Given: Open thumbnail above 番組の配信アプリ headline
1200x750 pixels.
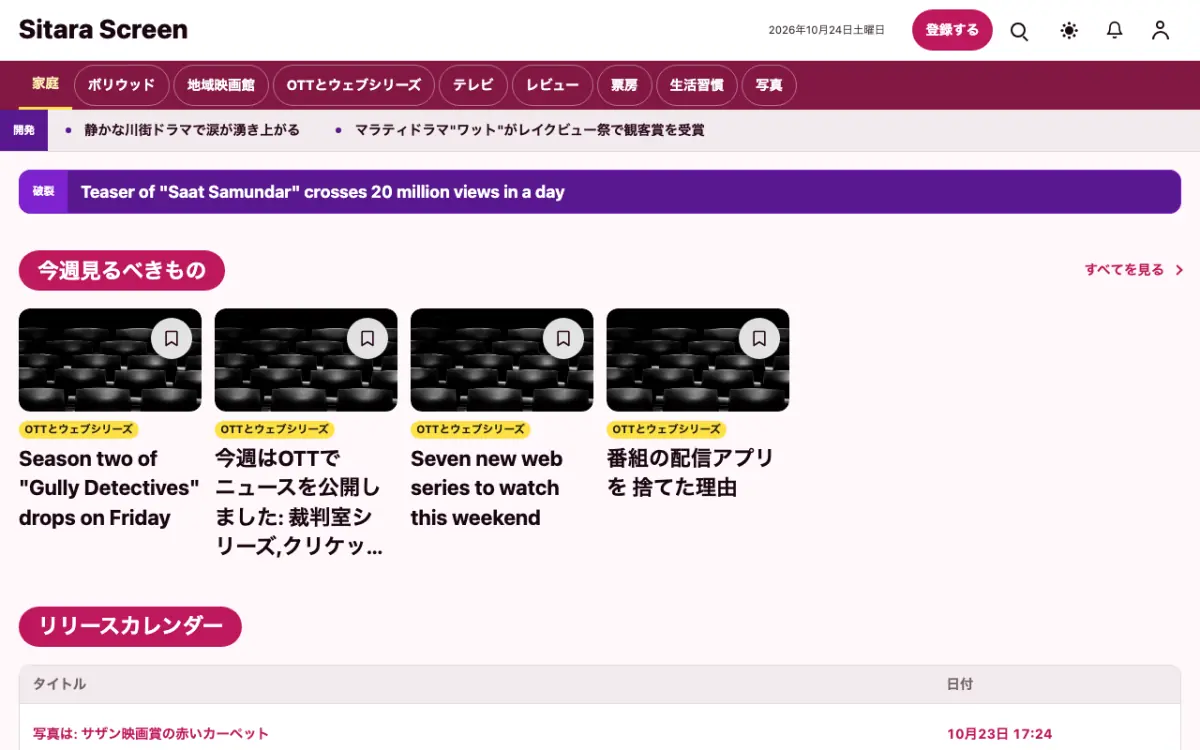Looking at the screenshot, I should (x=698, y=360).
